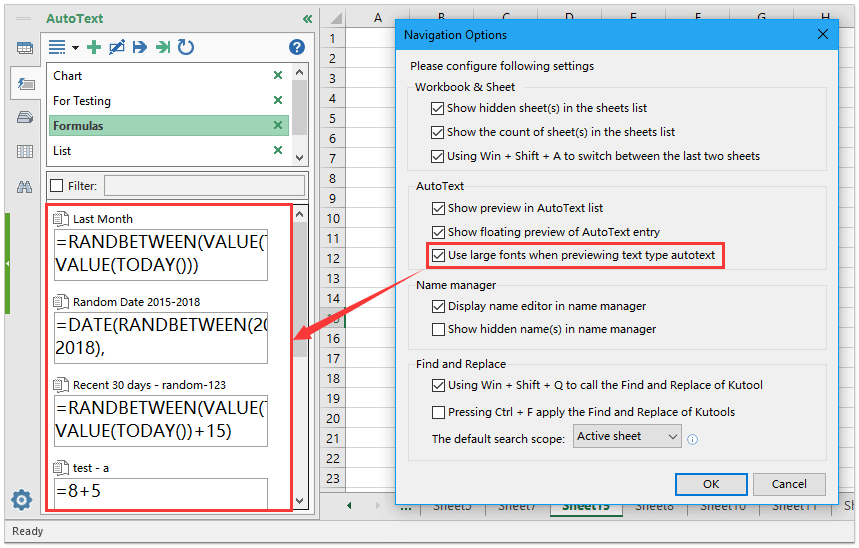
Task: Collapse the AutoText pane with the double chevron
Action: click(x=307, y=19)
